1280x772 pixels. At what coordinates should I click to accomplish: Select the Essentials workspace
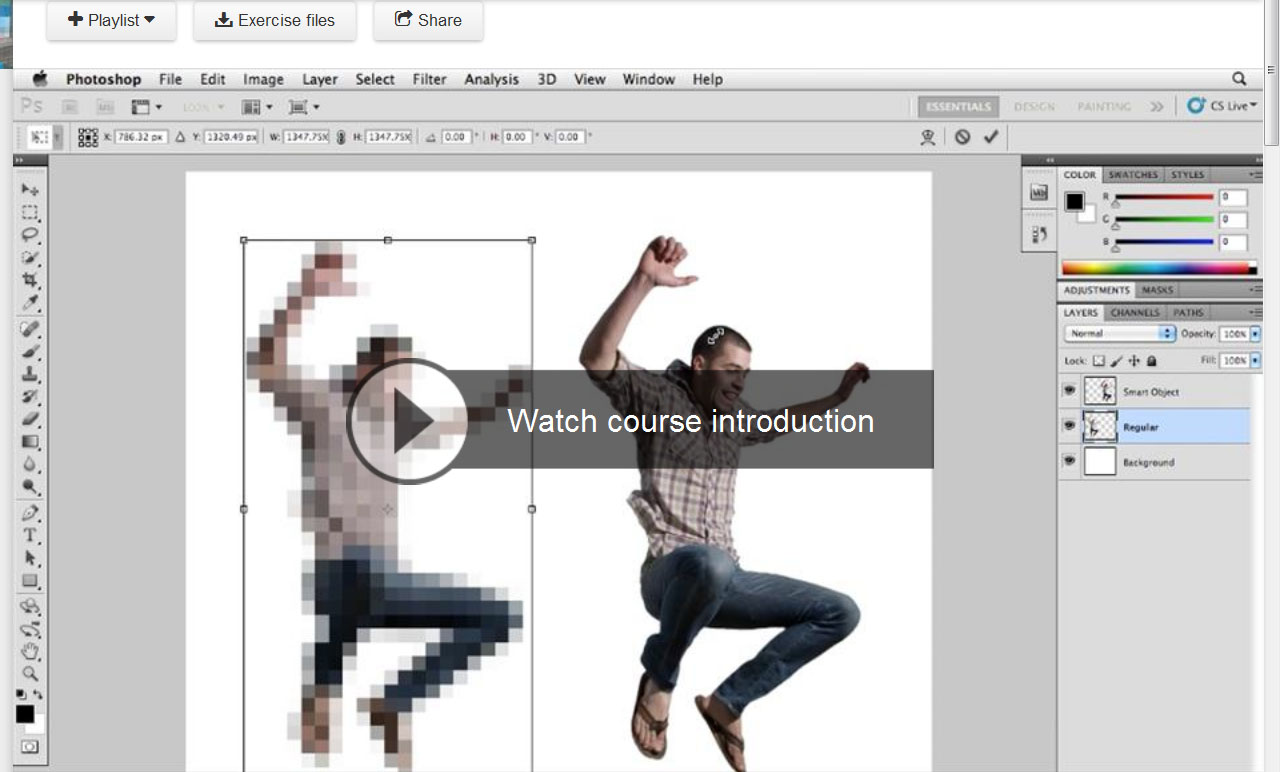coord(958,106)
